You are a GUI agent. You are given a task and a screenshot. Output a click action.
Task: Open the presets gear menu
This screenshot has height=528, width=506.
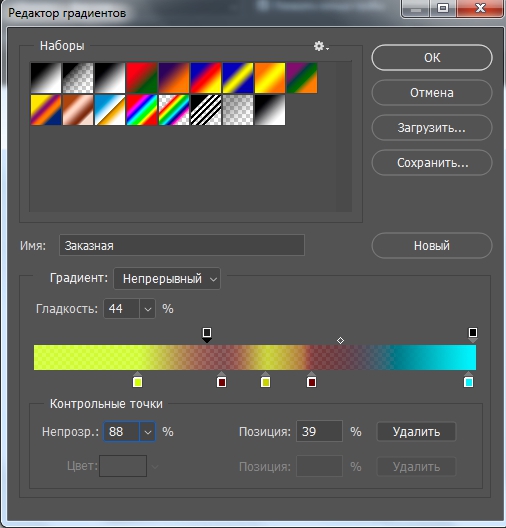point(321,46)
